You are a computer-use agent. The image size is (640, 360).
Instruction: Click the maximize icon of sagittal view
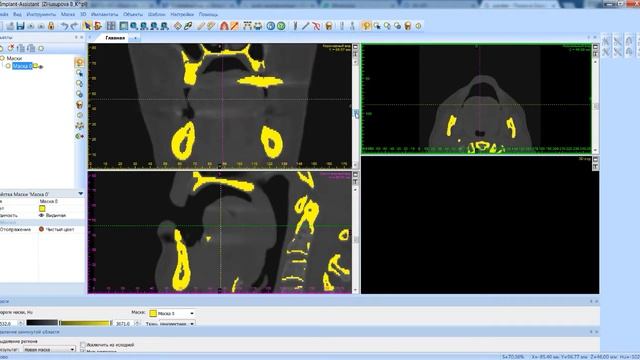(x=355, y=175)
